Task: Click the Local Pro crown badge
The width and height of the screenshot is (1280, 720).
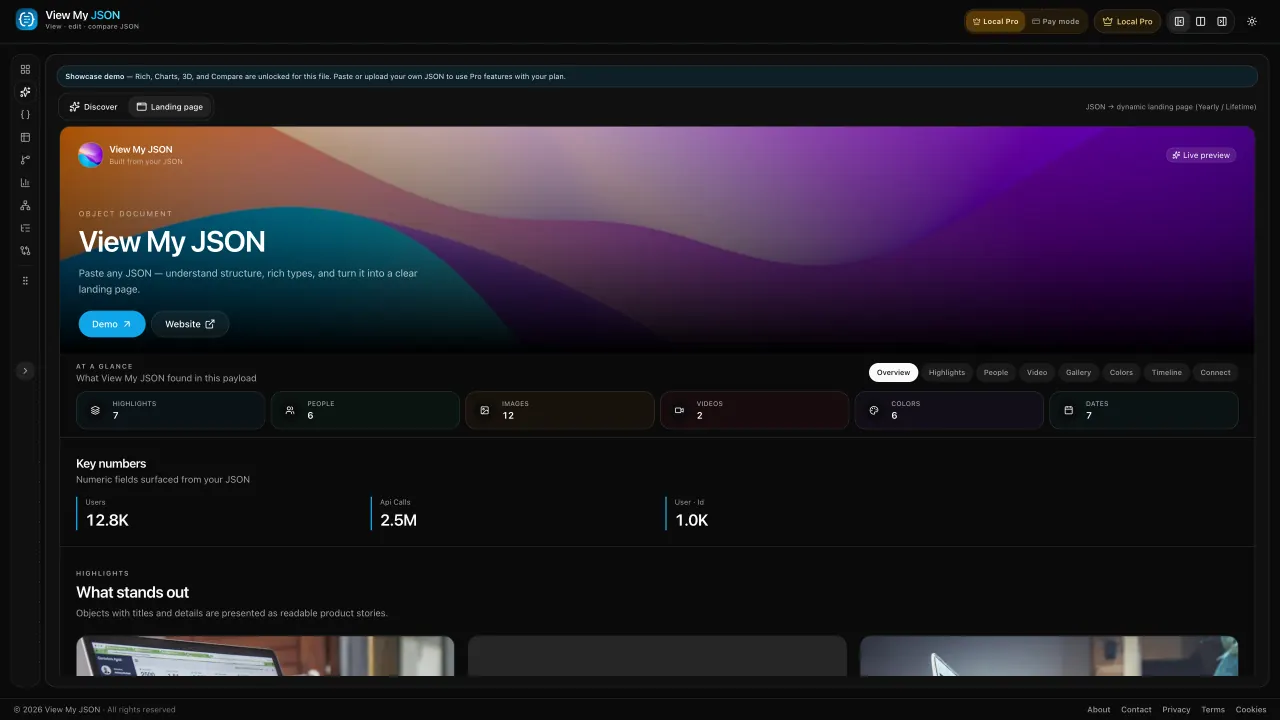Action: point(1127,21)
